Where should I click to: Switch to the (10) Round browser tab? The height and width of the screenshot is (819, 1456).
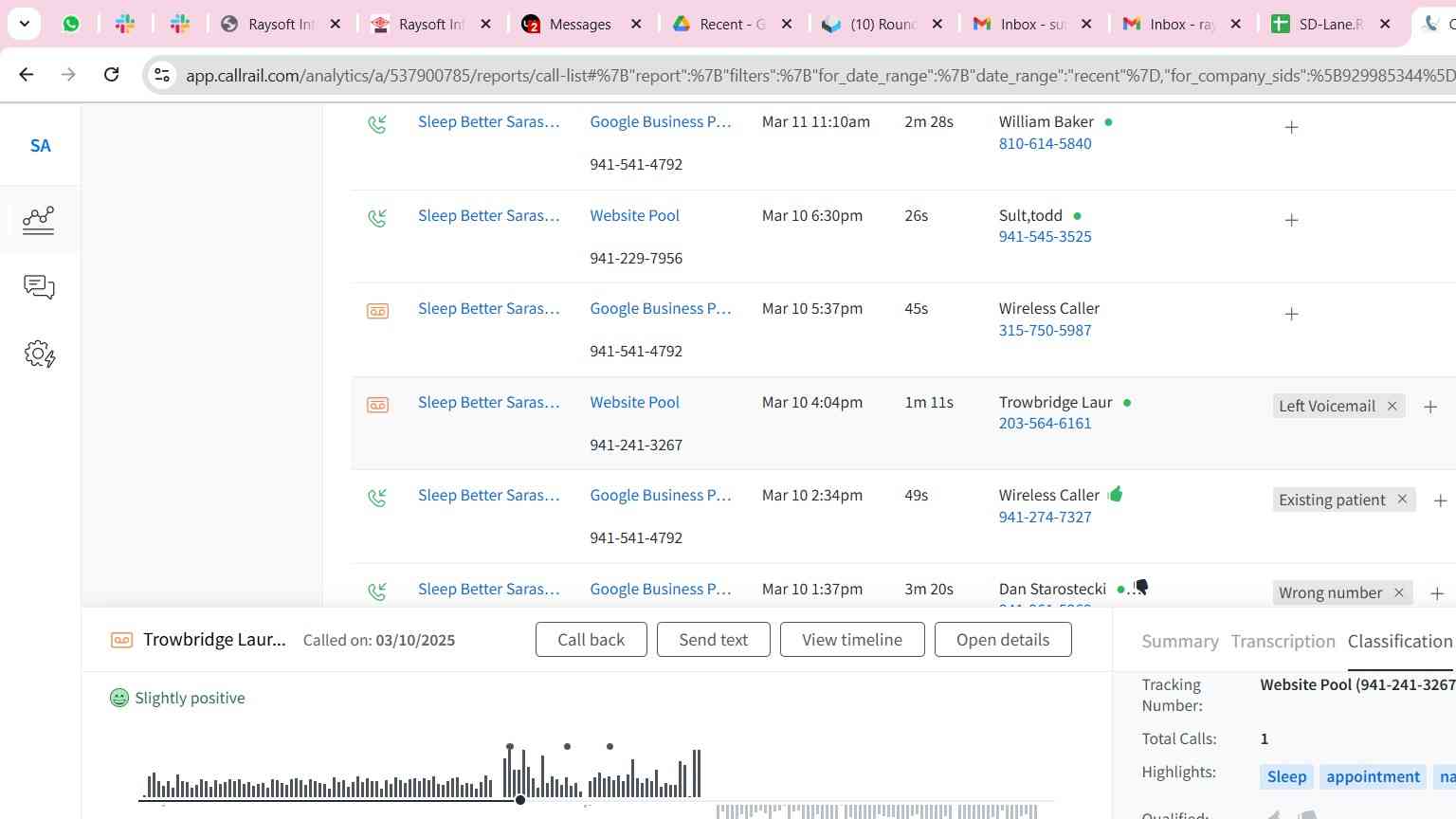[882, 25]
